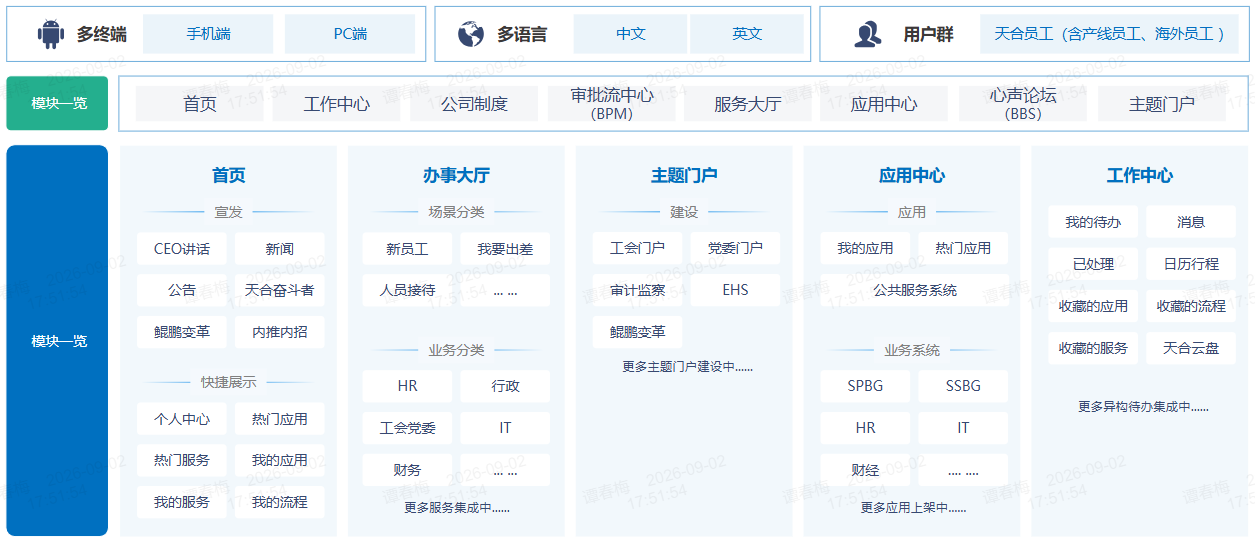
Task: Choose 英文 language
Action: [747, 34]
